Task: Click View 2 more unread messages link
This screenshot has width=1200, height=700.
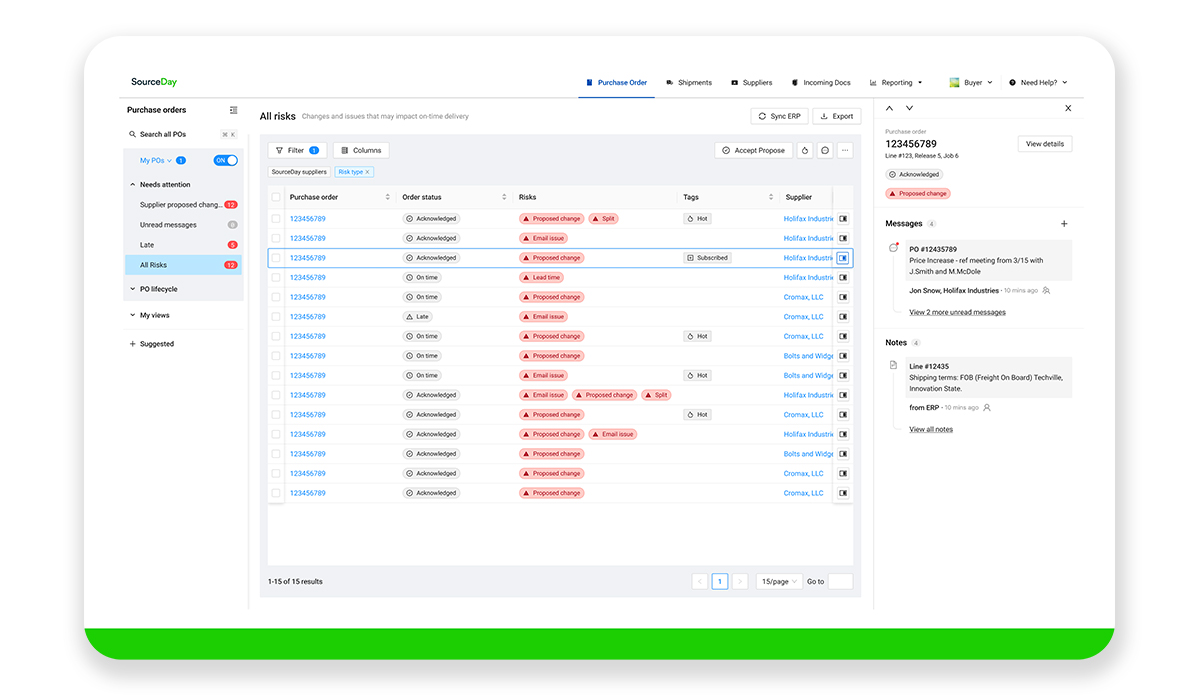Action: [957, 312]
